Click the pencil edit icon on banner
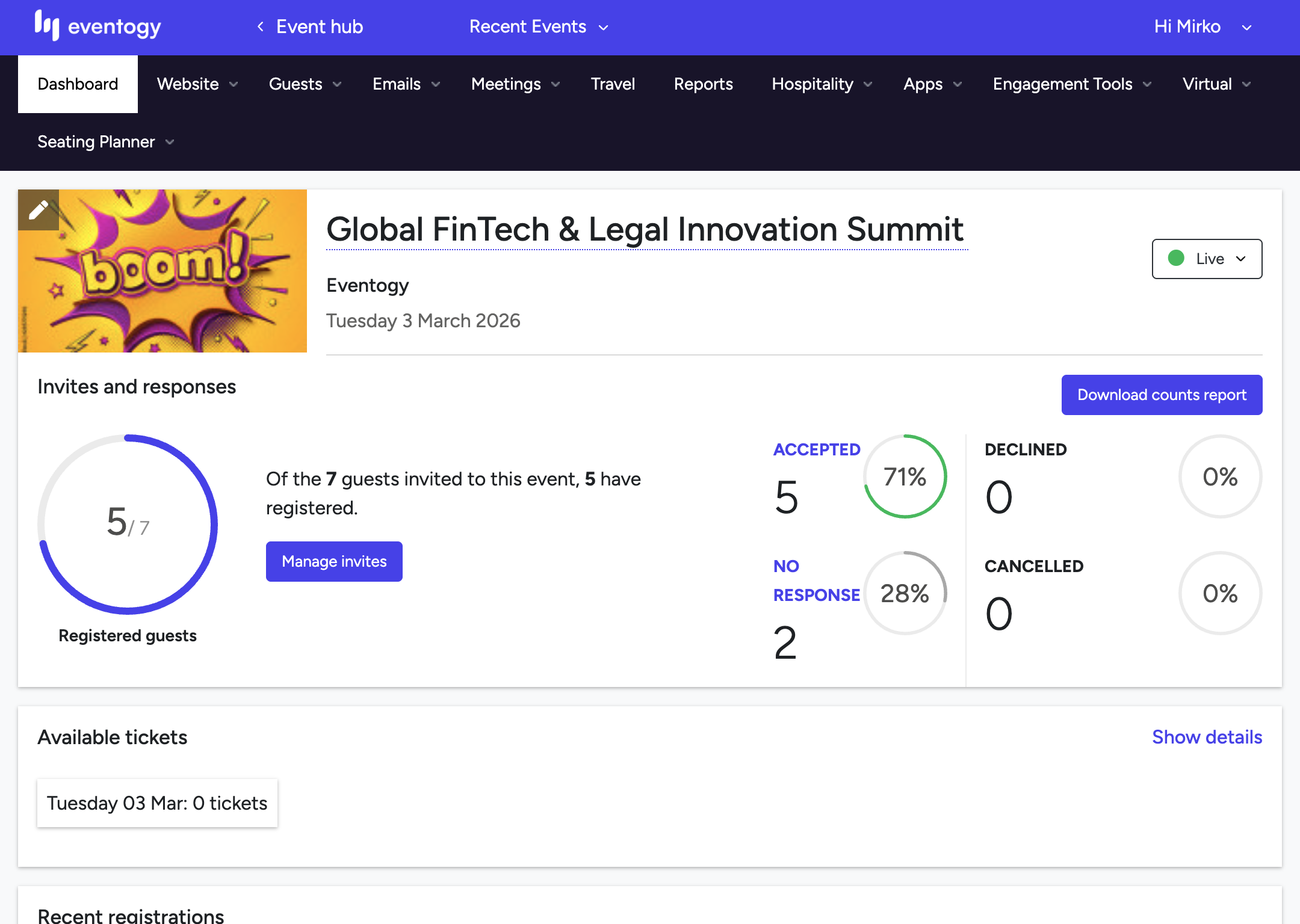Screen dimensions: 1300x924 pyautogui.click(x=39, y=210)
